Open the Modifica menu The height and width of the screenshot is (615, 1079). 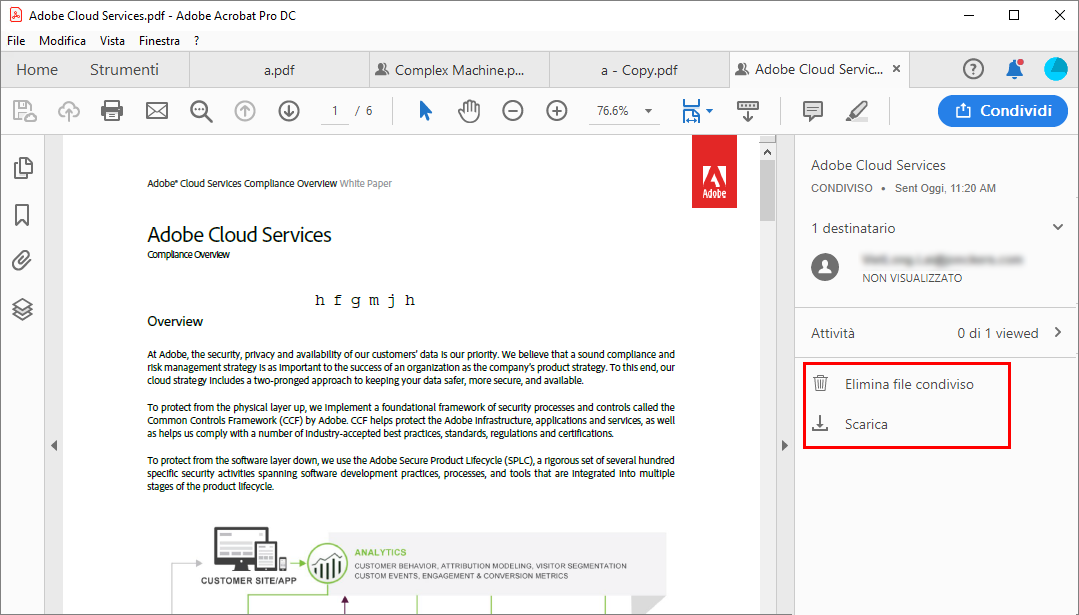click(x=63, y=41)
